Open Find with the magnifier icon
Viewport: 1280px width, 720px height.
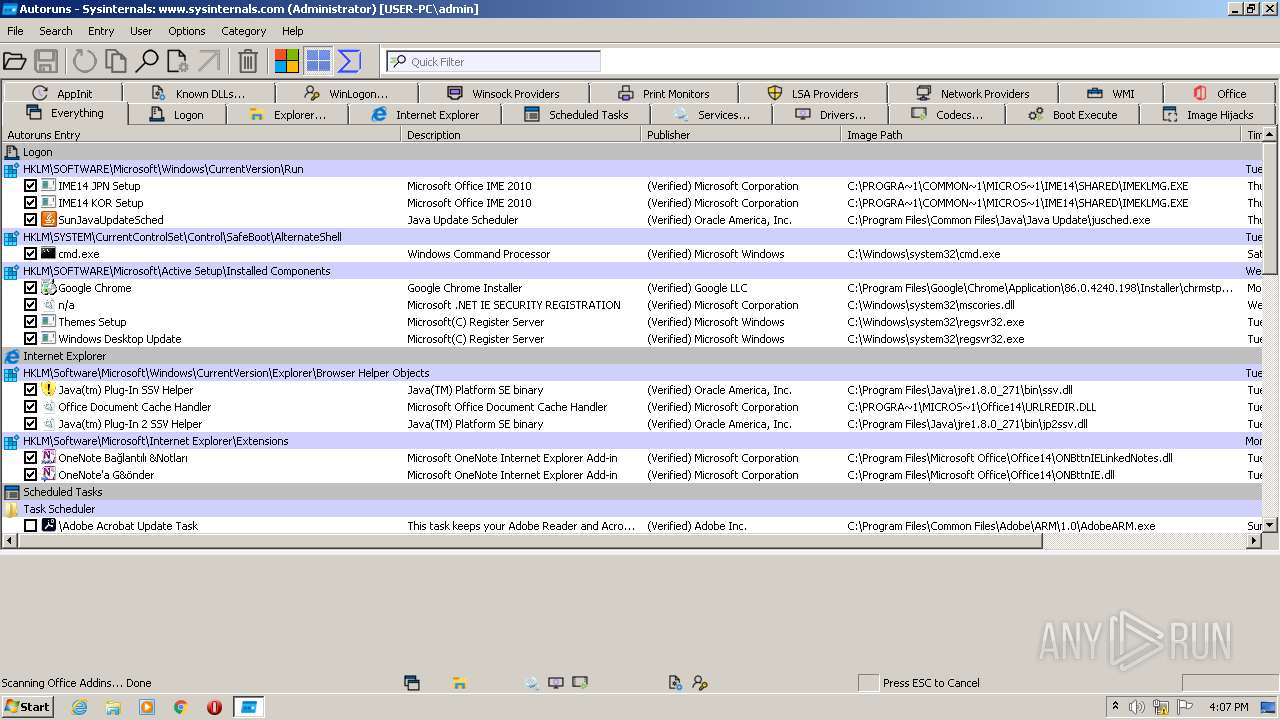click(x=147, y=62)
